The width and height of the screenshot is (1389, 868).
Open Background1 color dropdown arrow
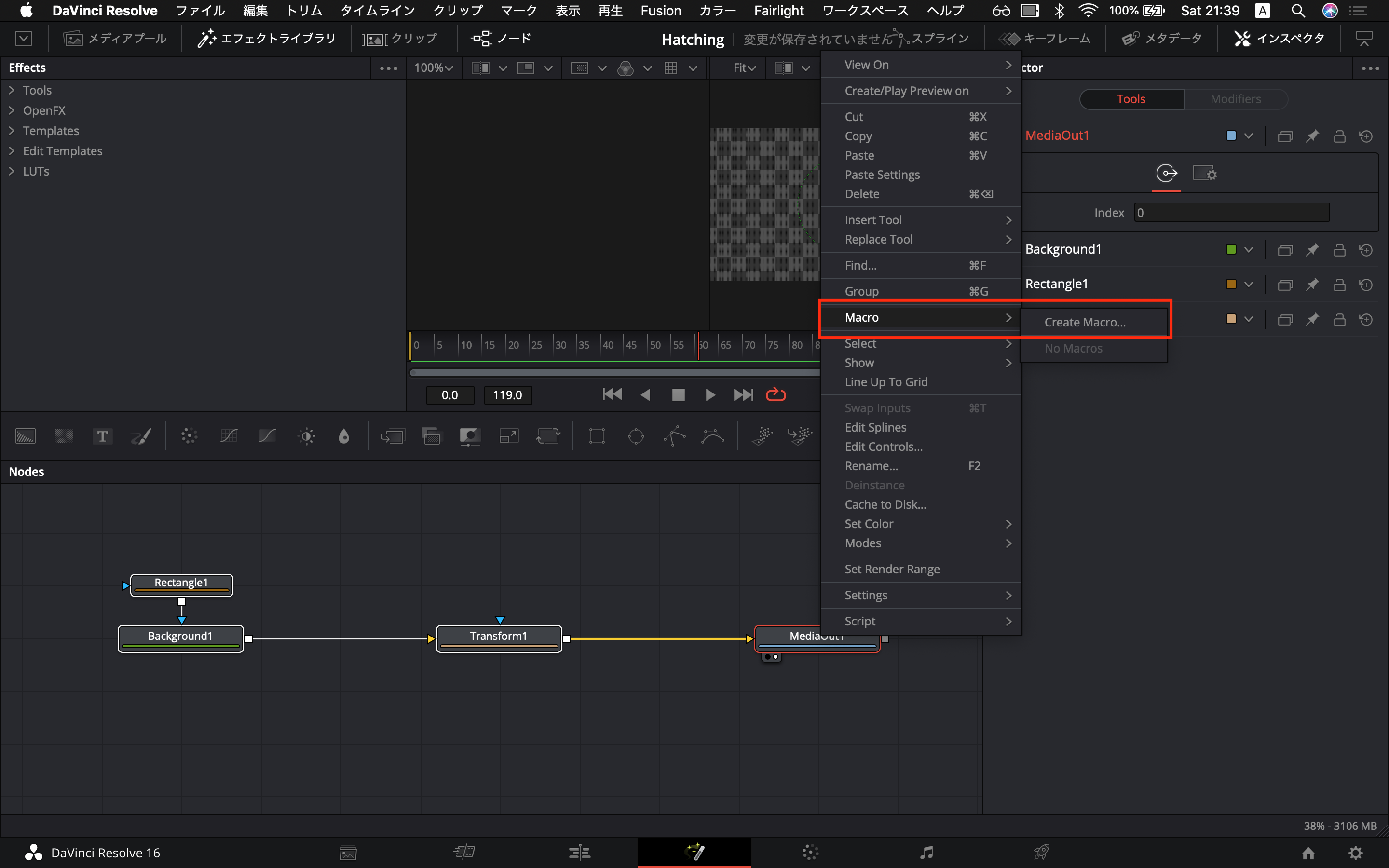pyautogui.click(x=1248, y=250)
